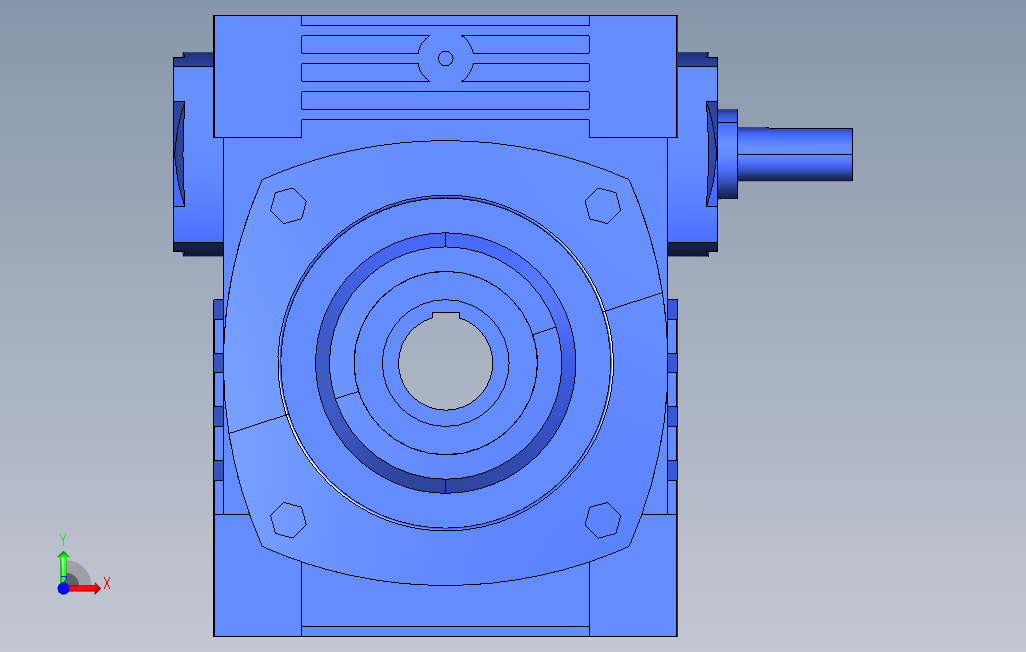The image size is (1026, 652).
Task: Select the protruding input shaft of the gearbox
Action: coord(795,154)
